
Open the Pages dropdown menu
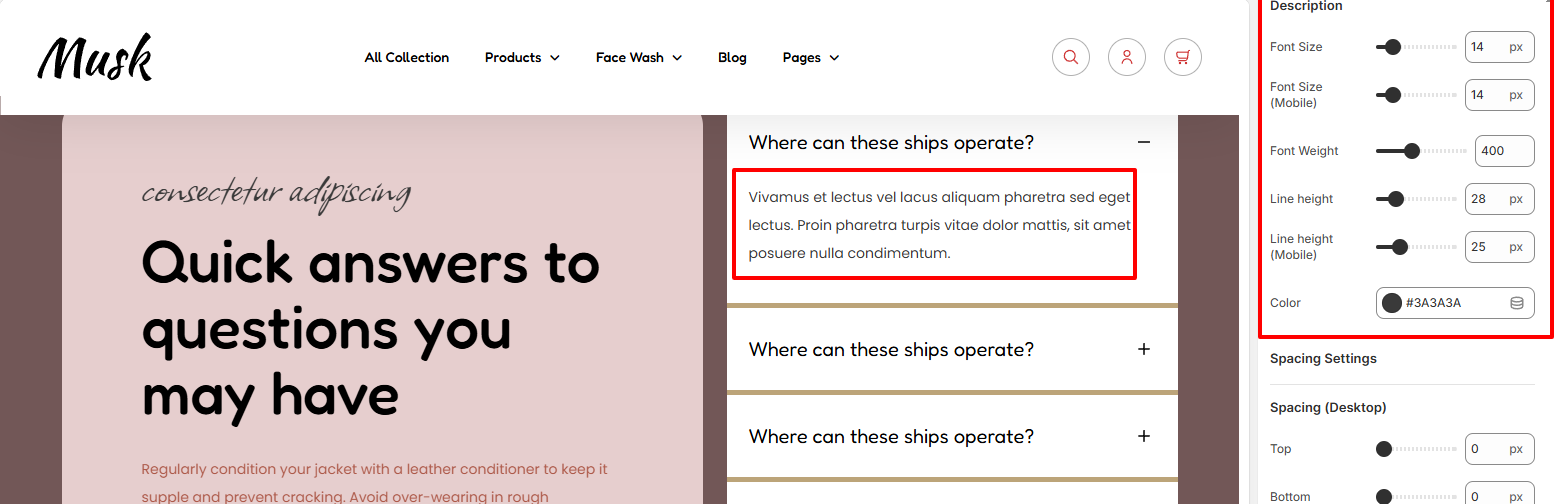click(810, 58)
